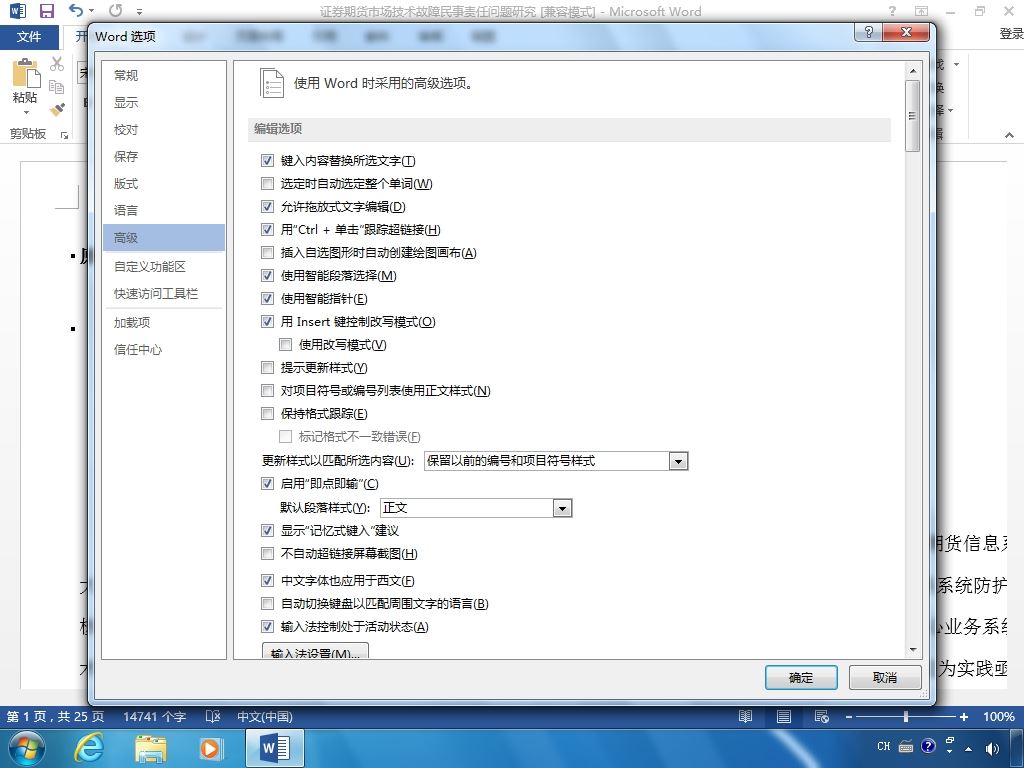Select 自定义功能区 category
Image resolution: width=1024 pixels, height=768 pixels.
(164, 266)
